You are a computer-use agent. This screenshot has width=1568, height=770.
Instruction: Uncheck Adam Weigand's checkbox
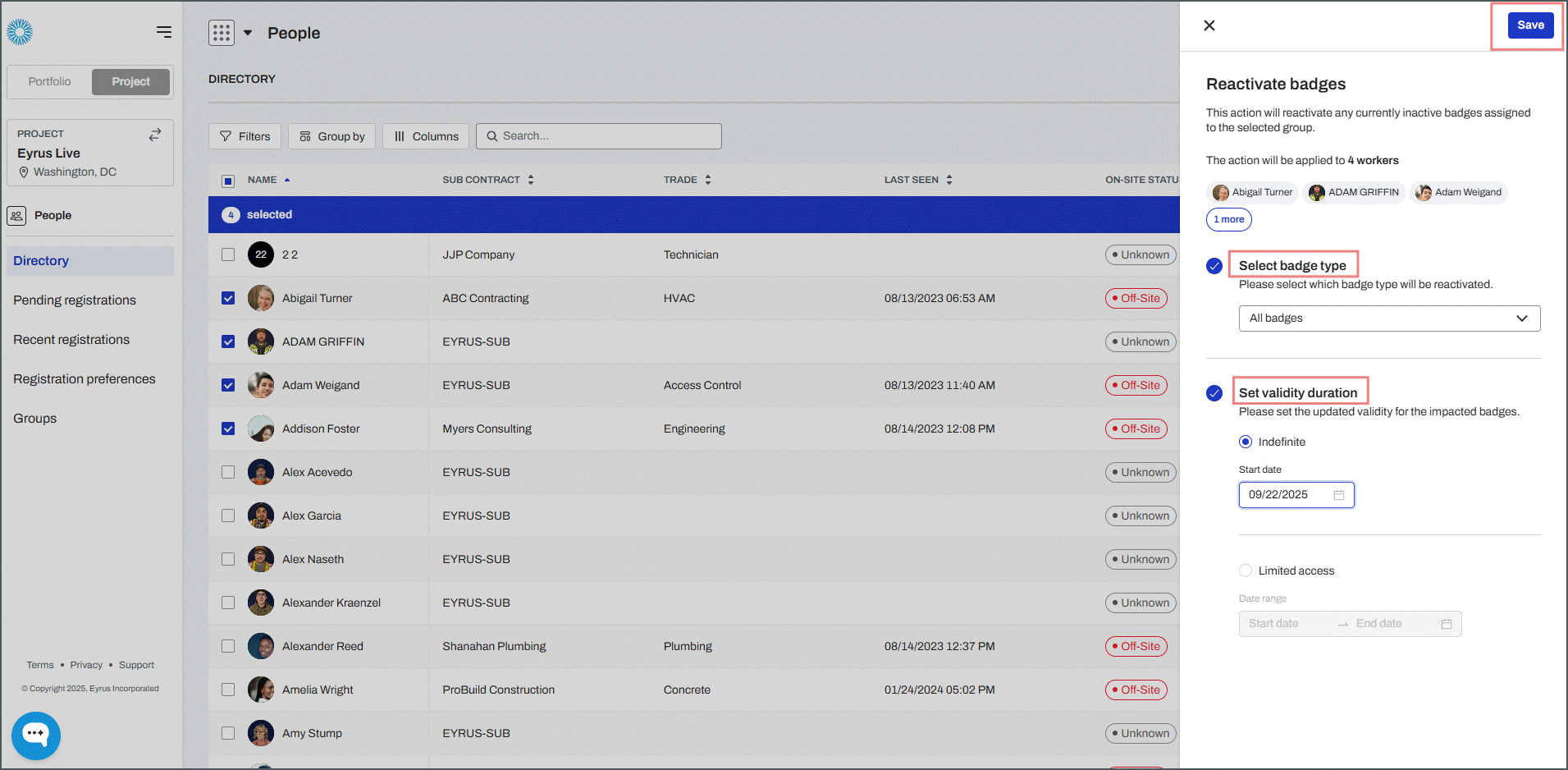click(x=228, y=385)
